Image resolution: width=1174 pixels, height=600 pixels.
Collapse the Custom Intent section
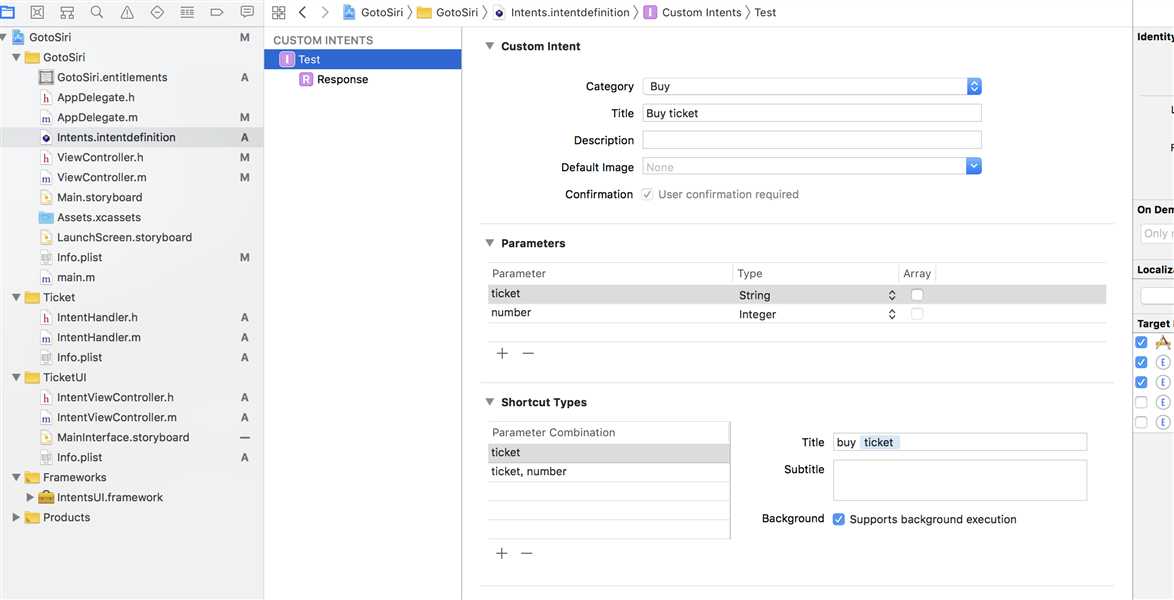click(x=489, y=46)
